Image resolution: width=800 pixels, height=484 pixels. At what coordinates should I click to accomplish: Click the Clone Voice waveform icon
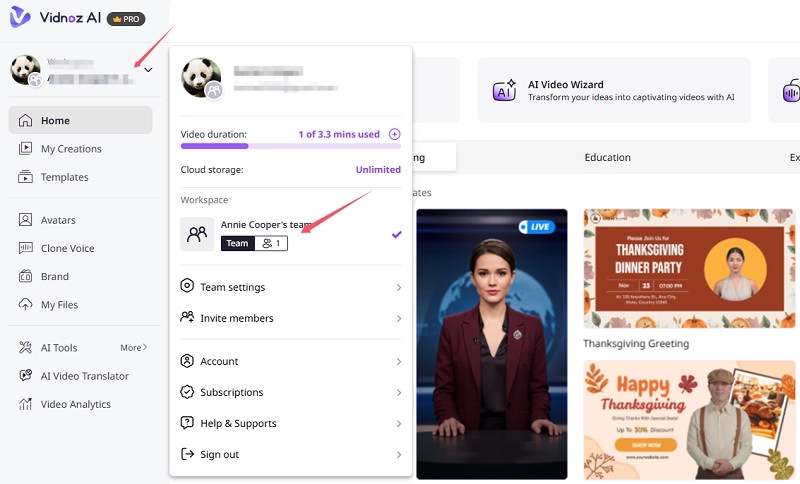tap(25, 248)
